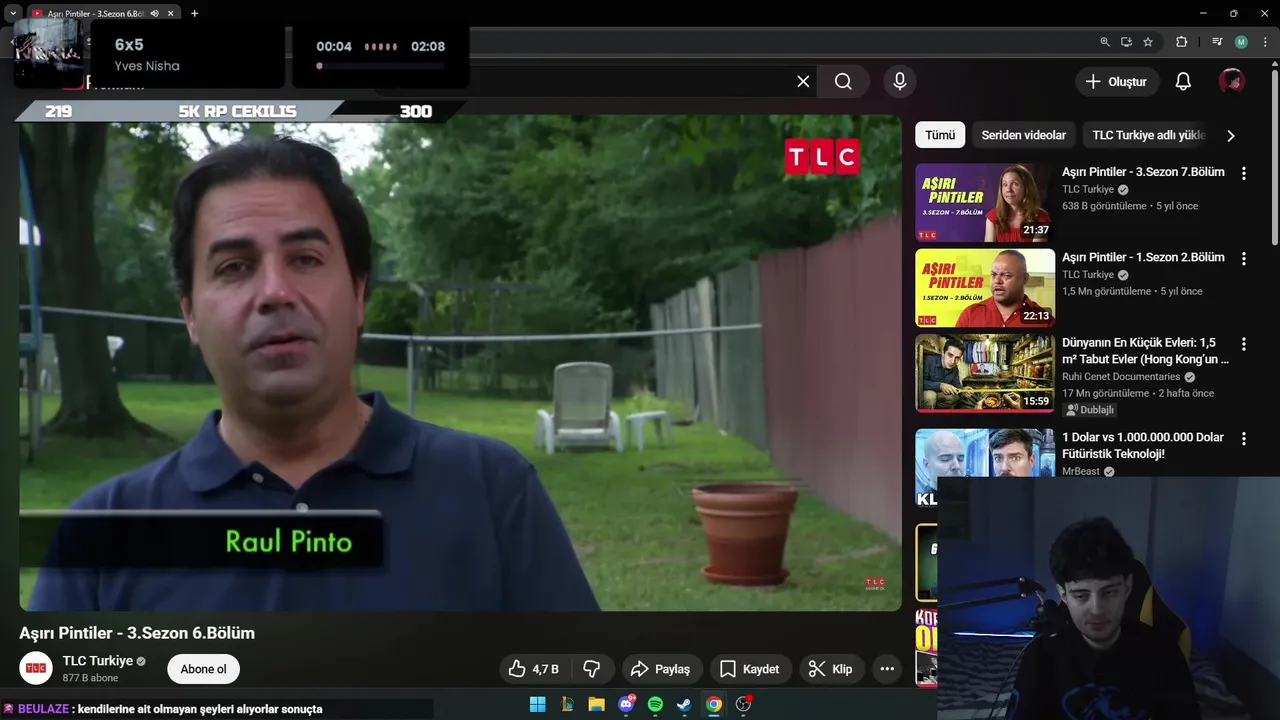Viewport: 1280px width, 720px height.
Task: Click the Yves Nisha artist name overlay
Action: click(x=147, y=66)
